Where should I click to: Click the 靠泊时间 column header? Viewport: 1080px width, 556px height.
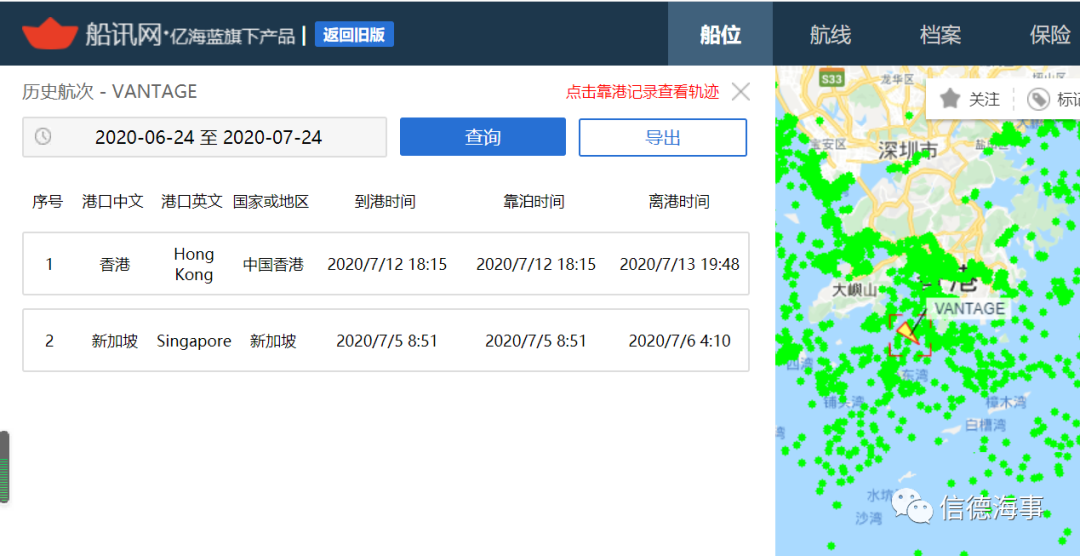tap(534, 202)
